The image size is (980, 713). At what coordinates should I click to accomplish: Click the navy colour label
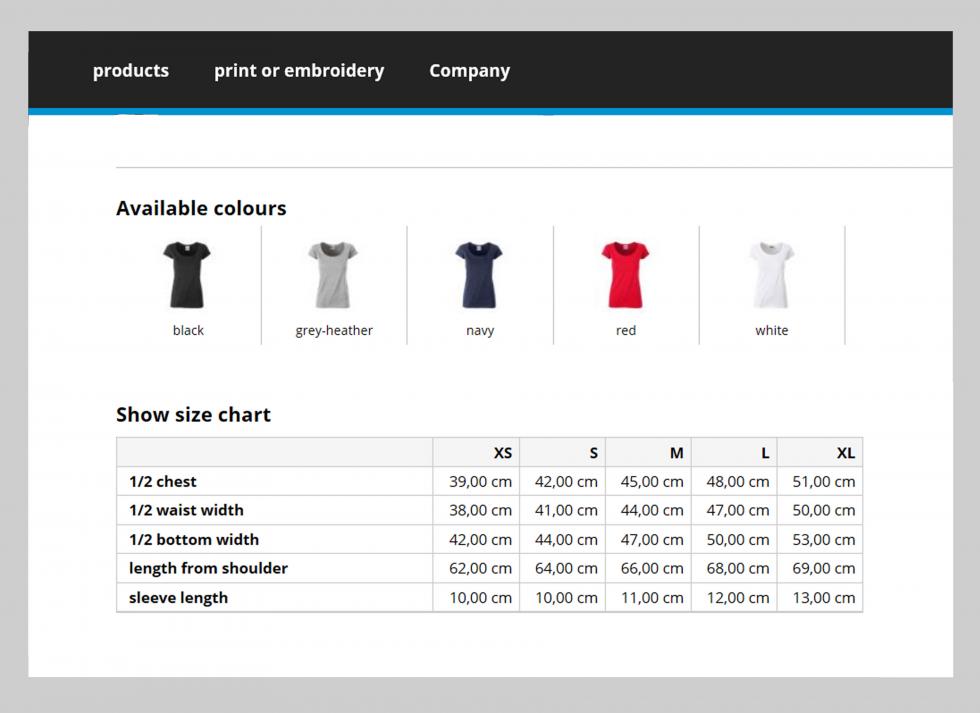(x=480, y=331)
